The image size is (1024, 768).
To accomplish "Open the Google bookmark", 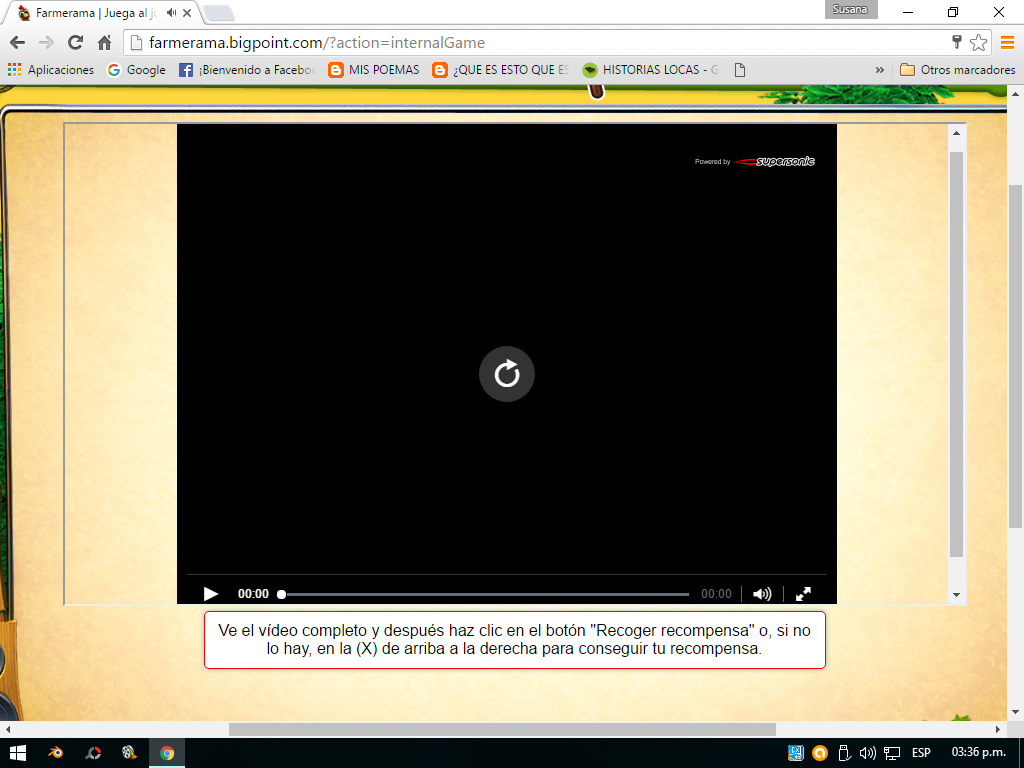I will coord(136,70).
